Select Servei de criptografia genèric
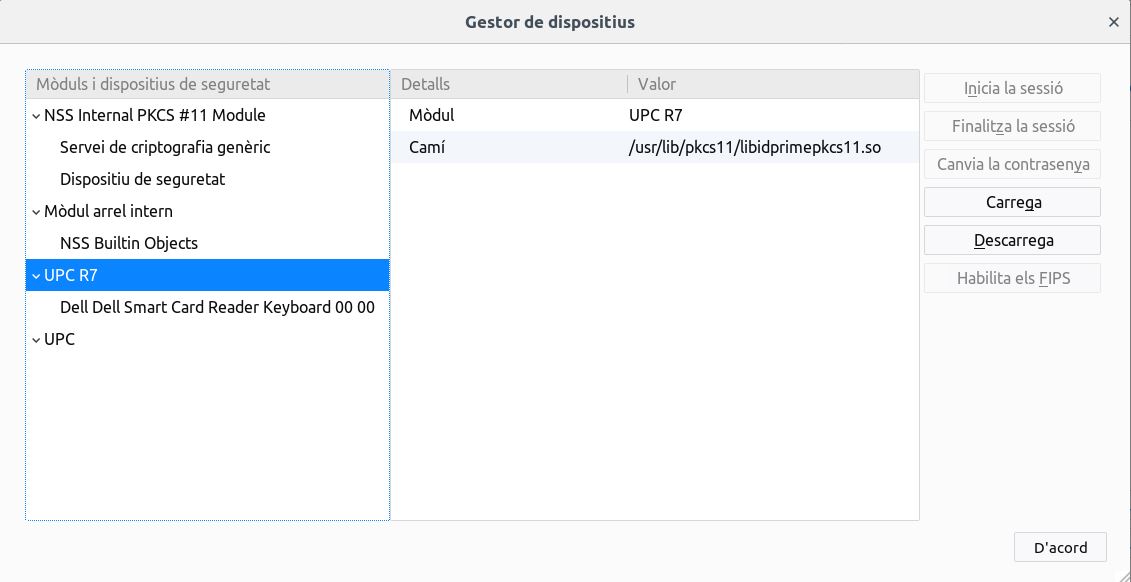This screenshot has height=582, width=1131. (165, 148)
